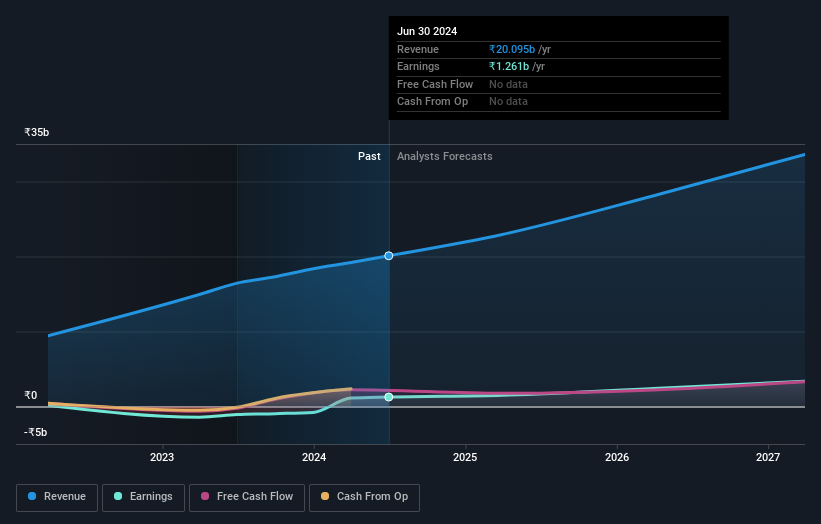821x524 pixels.
Task: Click the 2027 x-axis label
Action: pyautogui.click(x=768, y=458)
